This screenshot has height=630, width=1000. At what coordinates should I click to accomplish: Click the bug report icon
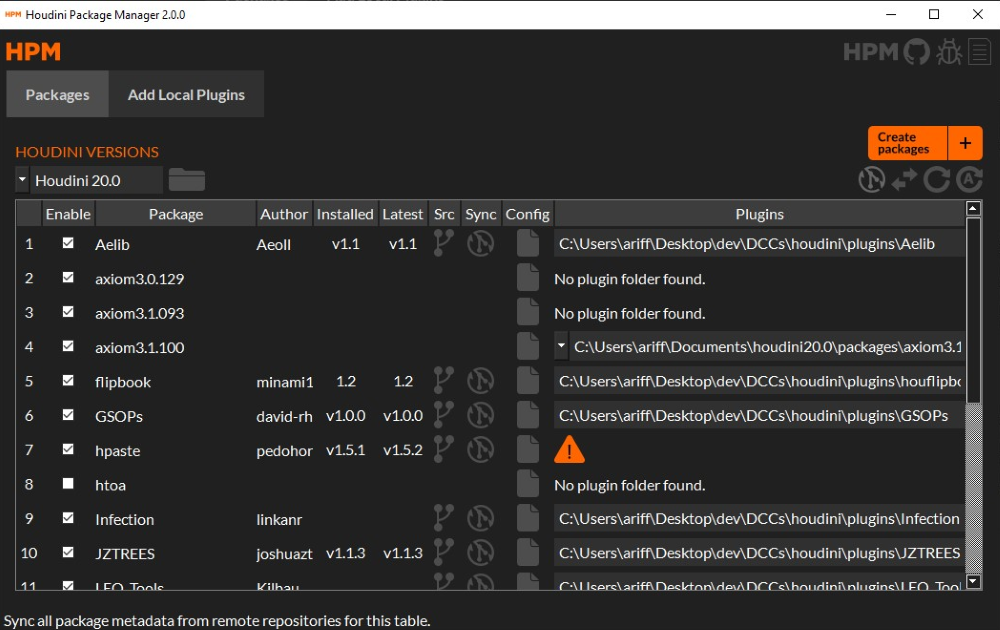pyautogui.click(x=948, y=51)
